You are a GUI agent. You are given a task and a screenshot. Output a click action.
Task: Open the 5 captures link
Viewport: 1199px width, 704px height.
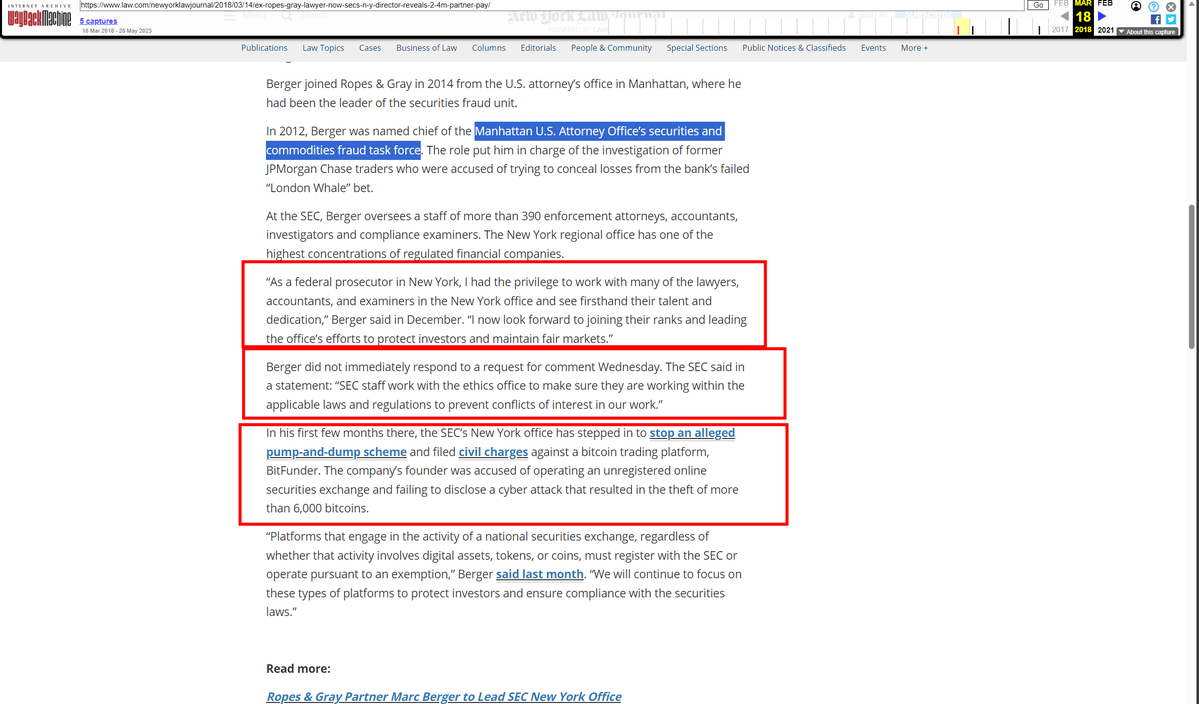pyautogui.click(x=98, y=21)
